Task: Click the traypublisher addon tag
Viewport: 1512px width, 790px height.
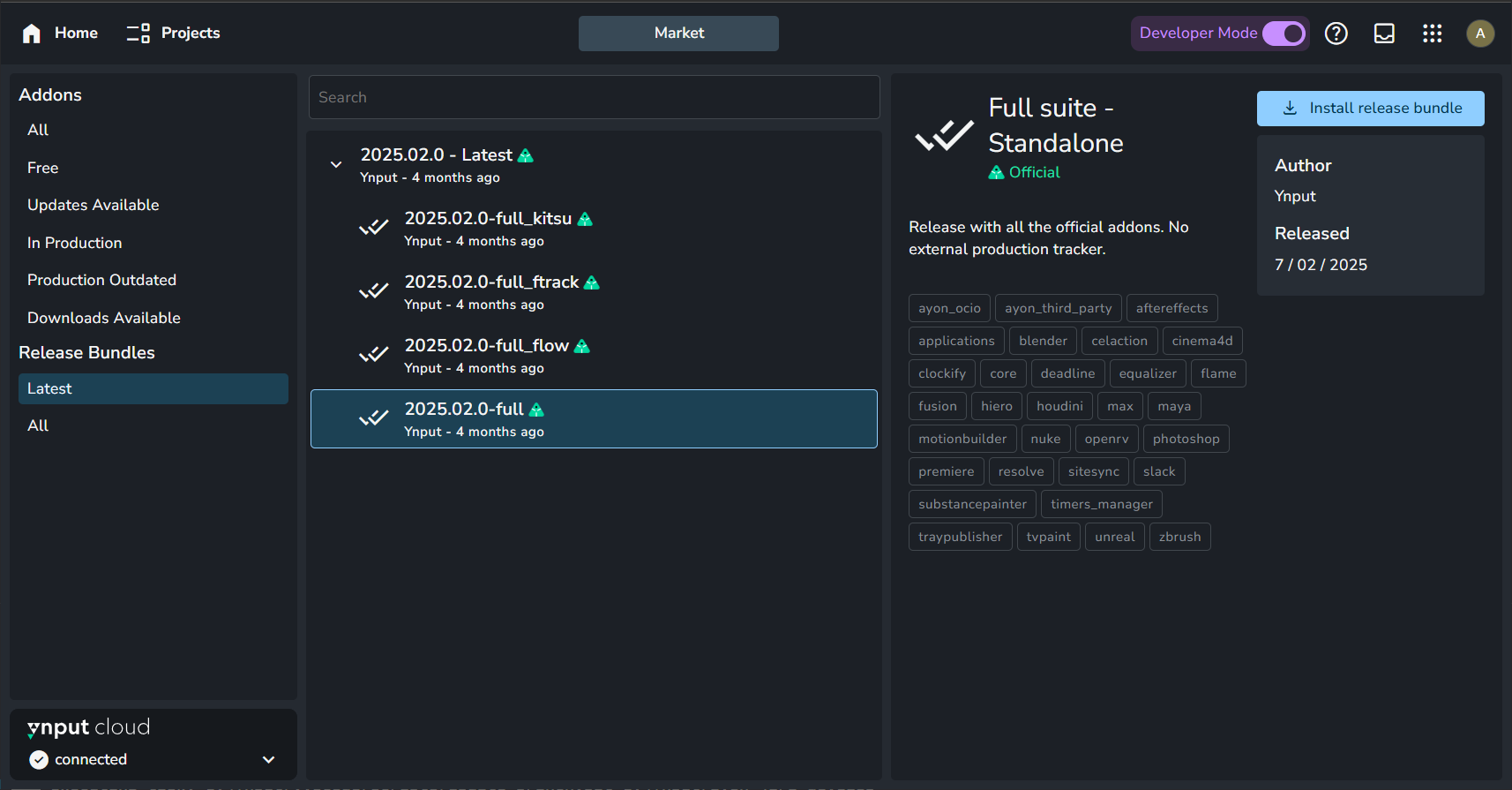Action: [x=960, y=537]
